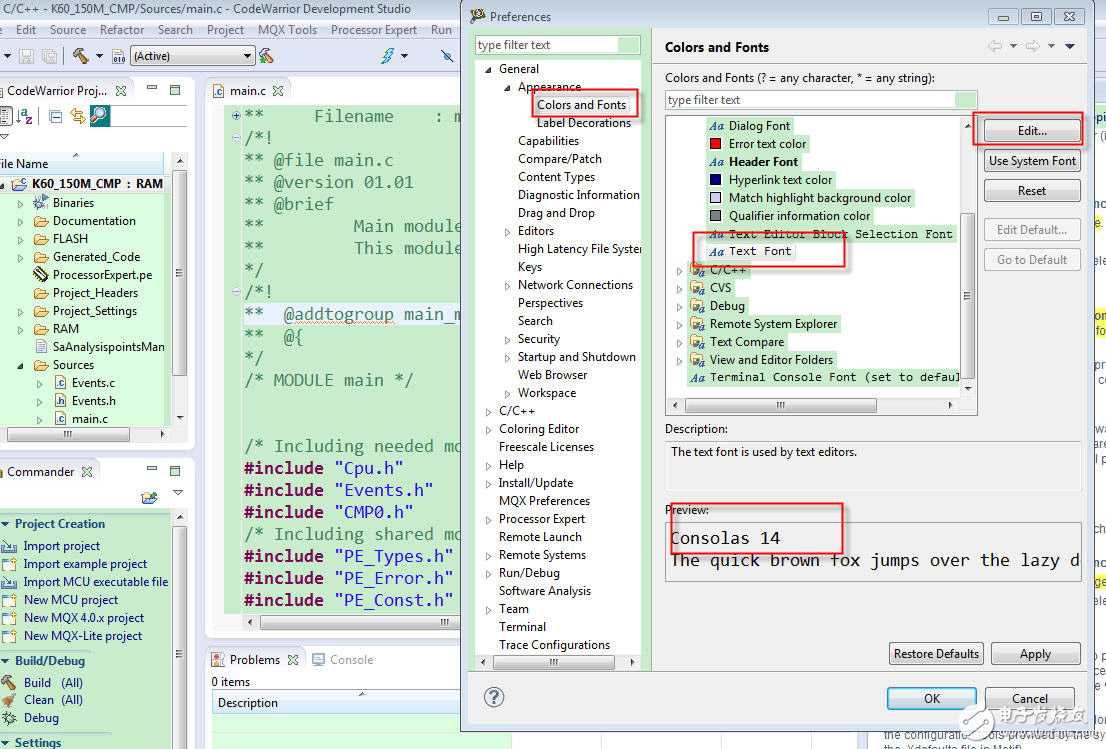The width and height of the screenshot is (1106, 749).
Task: Open the Search menu in menu bar
Action: [x=175, y=30]
